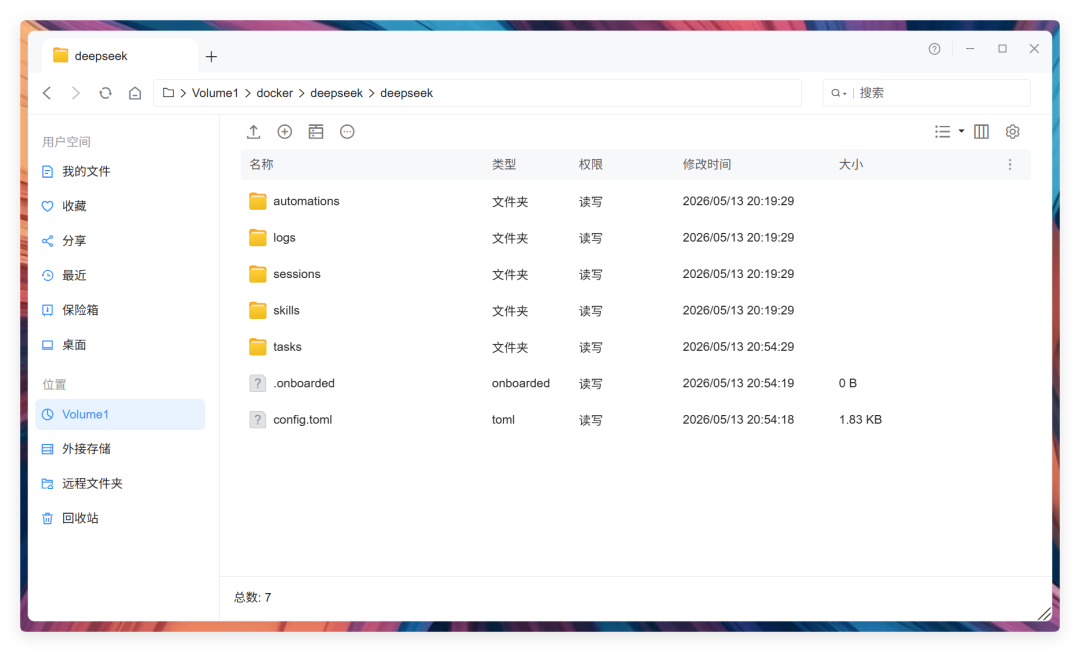1080x652 pixels.
Task: Open the view mode dropdown arrow
Action: point(962,131)
